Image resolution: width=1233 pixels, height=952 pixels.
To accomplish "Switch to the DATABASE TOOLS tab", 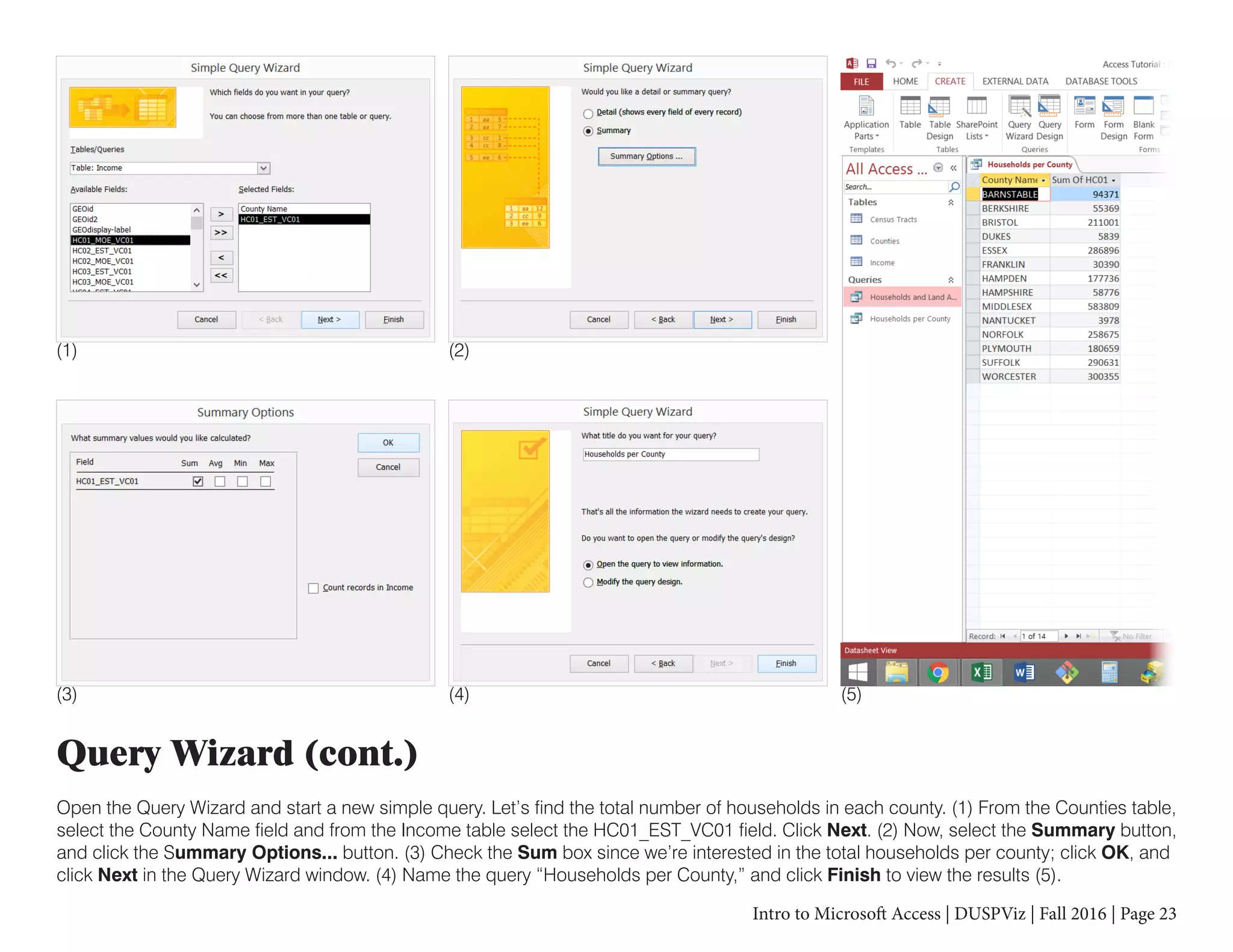I will point(1101,81).
